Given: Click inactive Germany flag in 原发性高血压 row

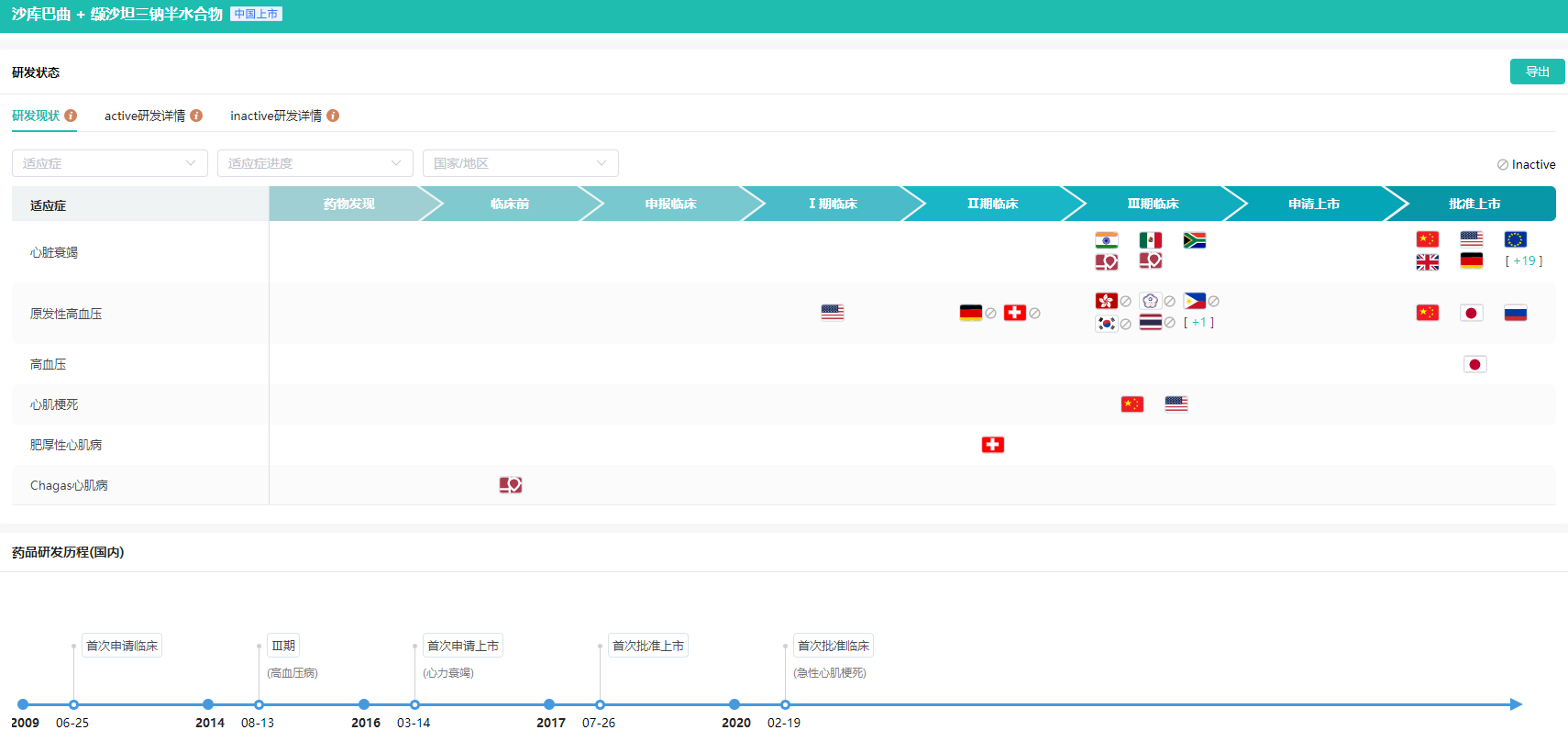Looking at the screenshot, I should [x=971, y=313].
